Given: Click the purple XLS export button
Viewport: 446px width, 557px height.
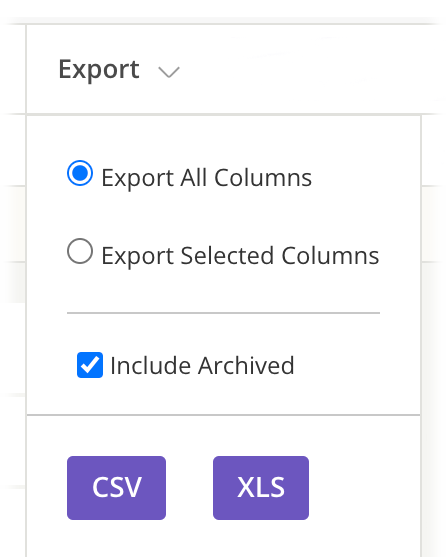Looking at the screenshot, I should click(261, 488).
